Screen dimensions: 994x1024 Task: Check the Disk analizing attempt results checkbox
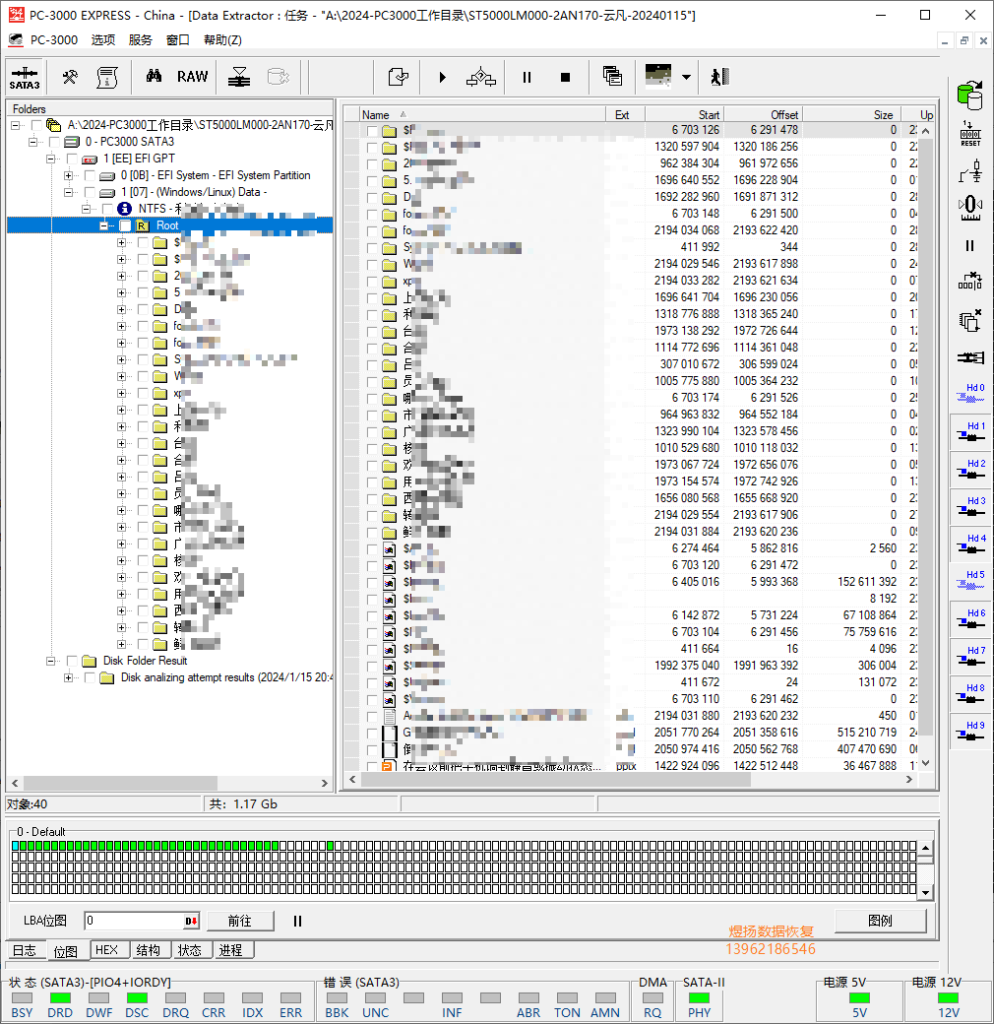pos(89,678)
